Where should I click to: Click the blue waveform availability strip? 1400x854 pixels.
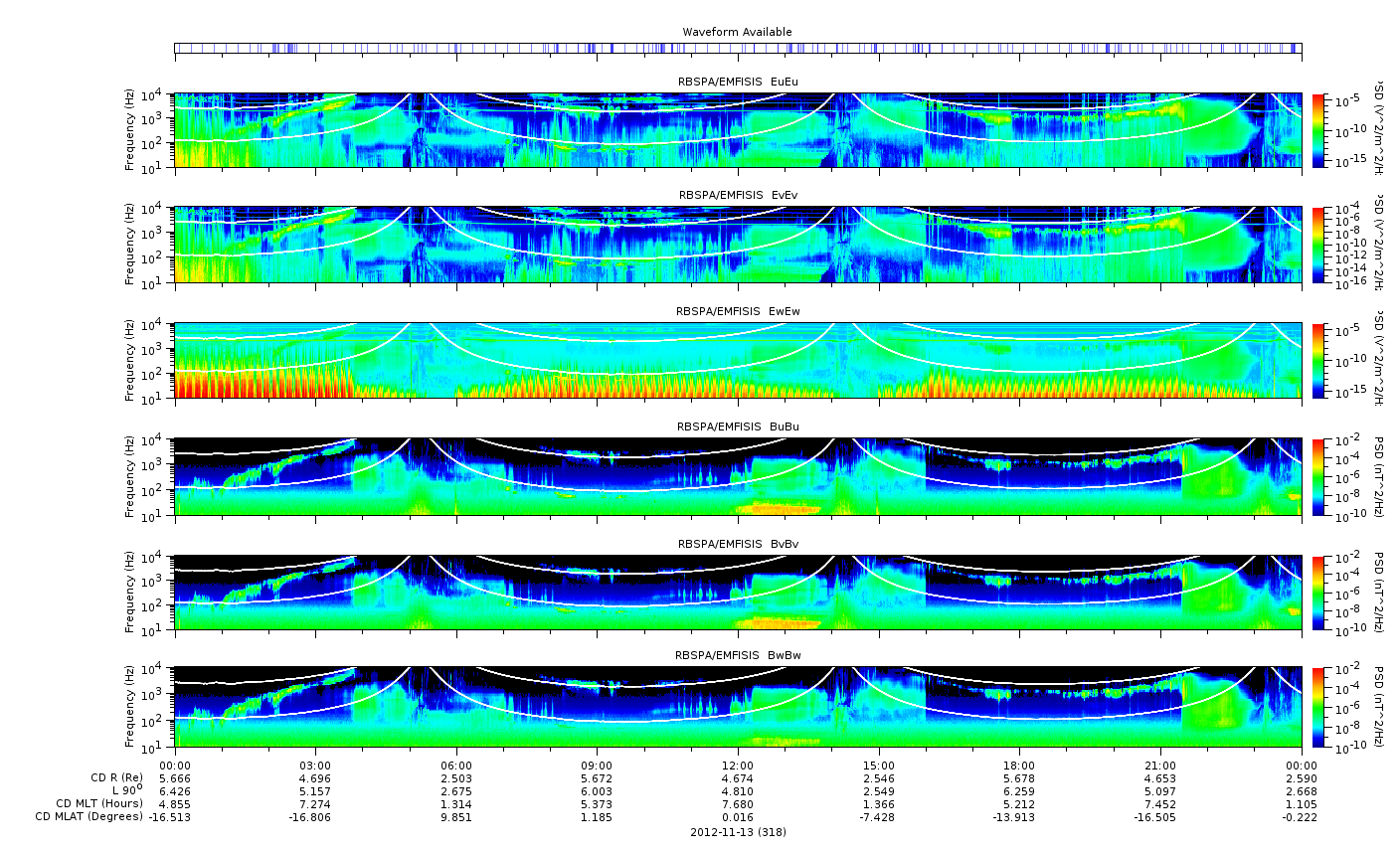click(738, 48)
